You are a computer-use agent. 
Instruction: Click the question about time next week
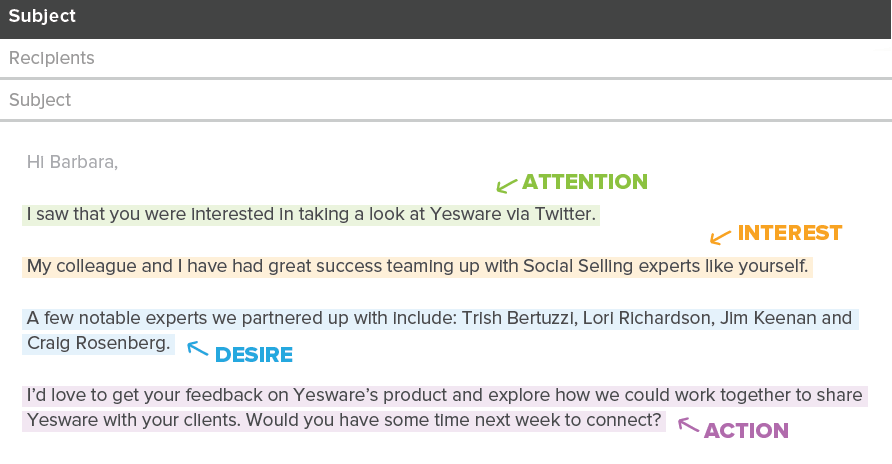coord(453,421)
